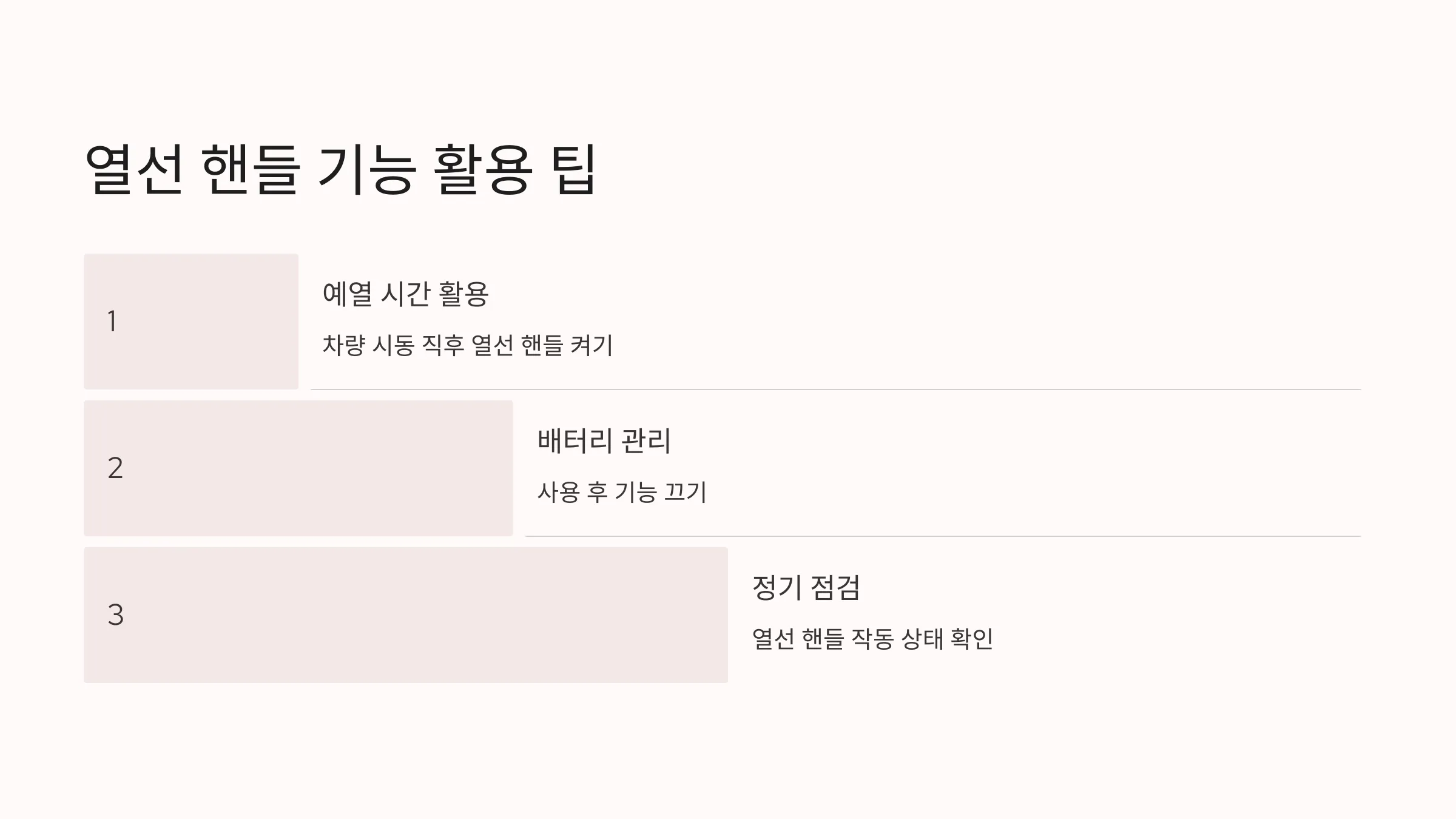Select the text 차량 시동 직후 열선 핸들 켜기
The width and height of the screenshot is (1456, 819).
click(x=467, y=345)
